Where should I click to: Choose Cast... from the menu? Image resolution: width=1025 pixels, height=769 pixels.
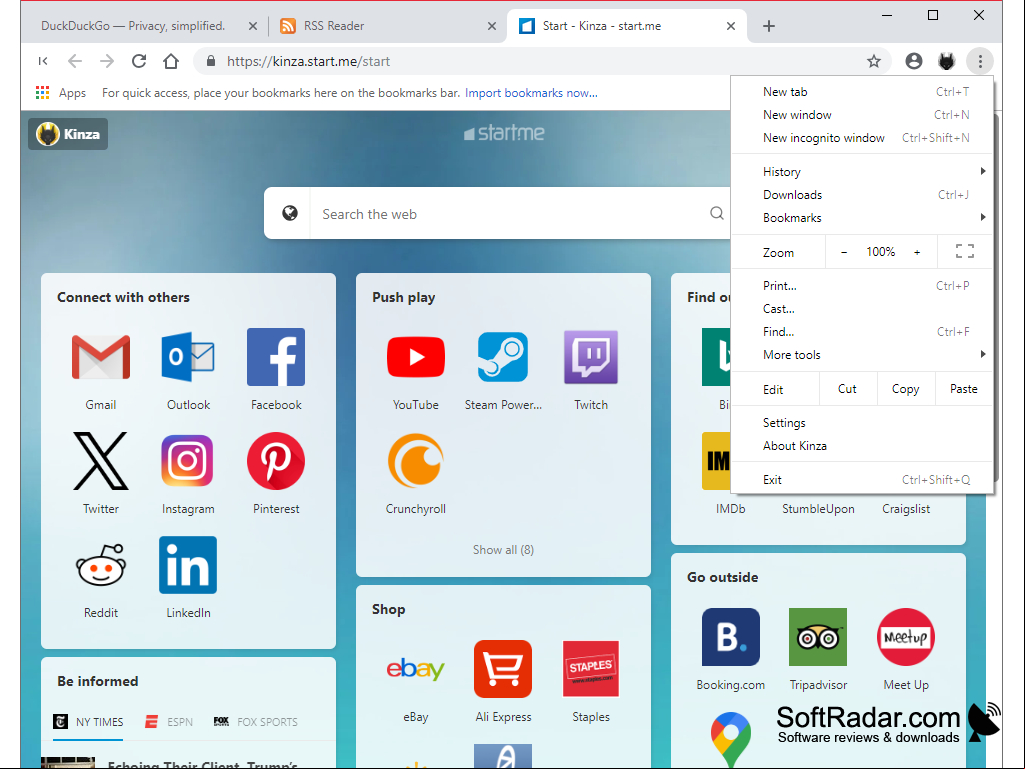[x=862, y=309]
